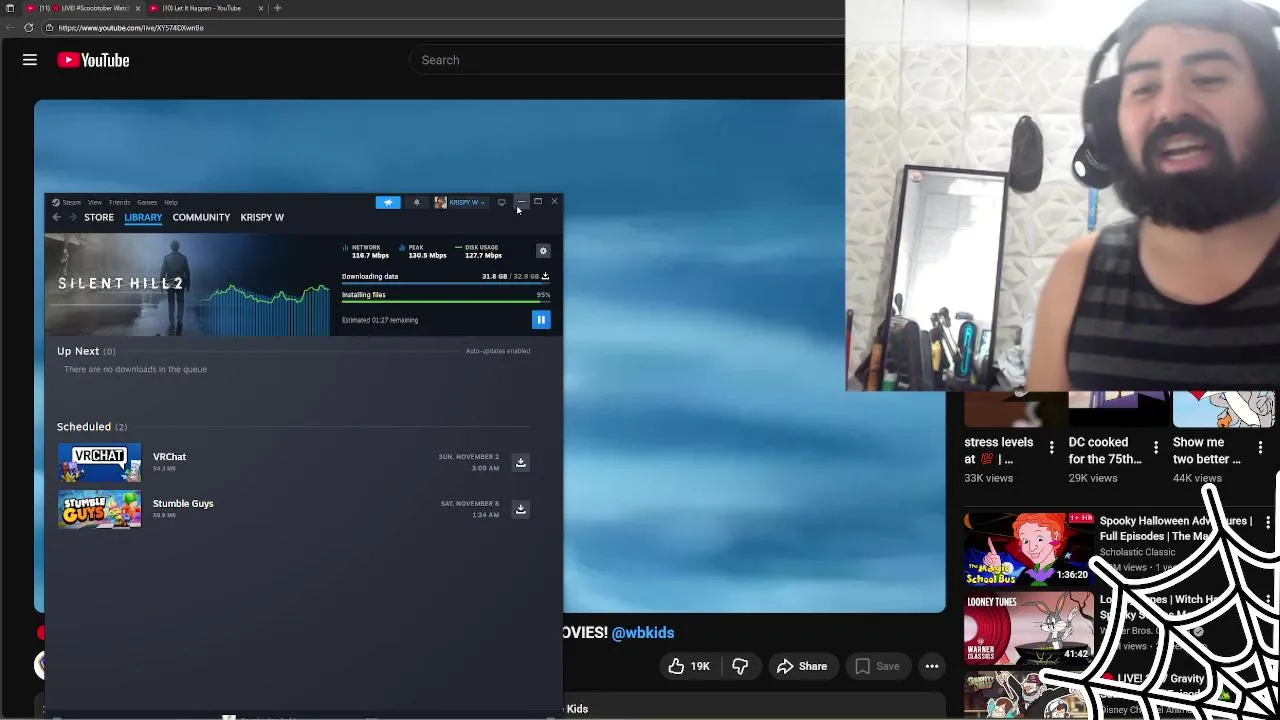Switch to Let It Happen YouTube tab
Screen dimensions: 1280x720
200,8
